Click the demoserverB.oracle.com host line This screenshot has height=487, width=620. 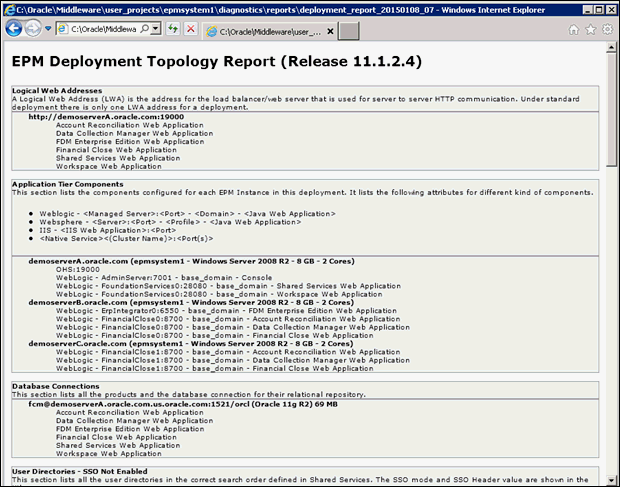pyautogui.click(x=191, y=303)
